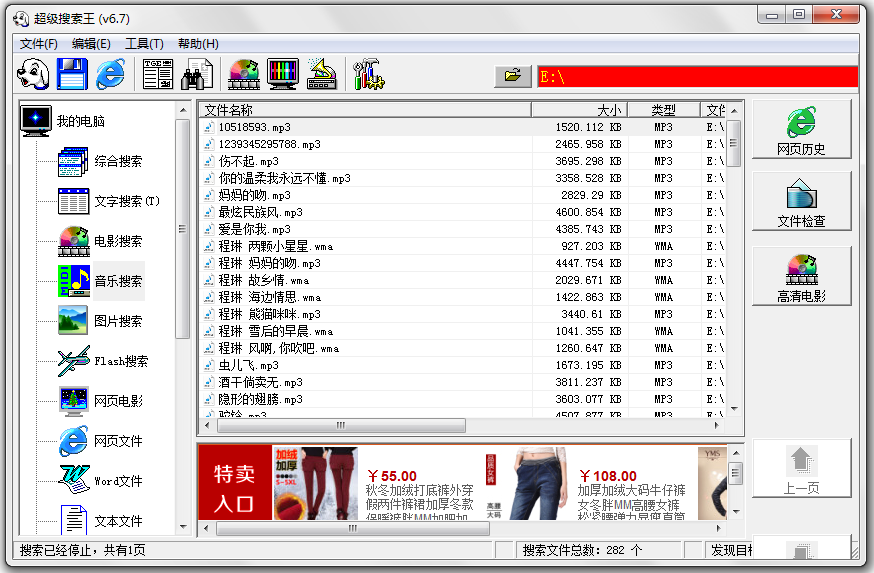Open 图片搜索 from the sidebar
874x573 pixels.
point(118,321)
